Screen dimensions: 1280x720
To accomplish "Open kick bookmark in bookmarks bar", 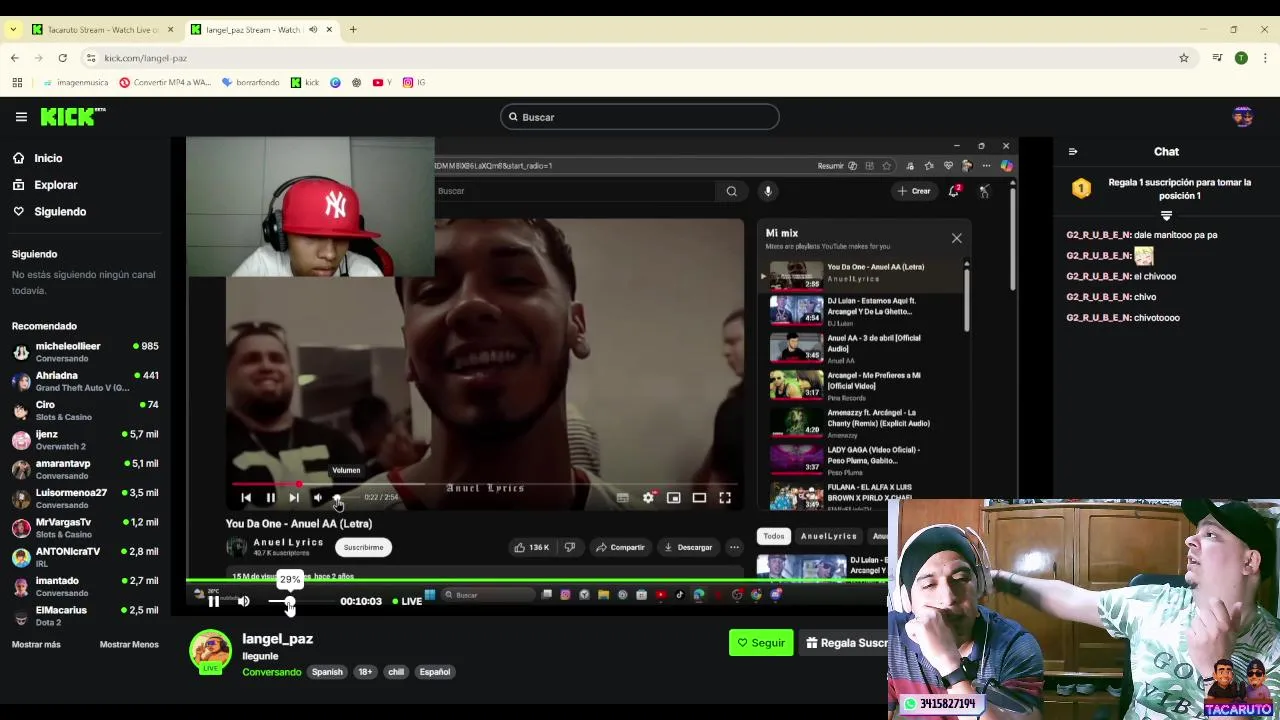I will [x=305, y=82].
